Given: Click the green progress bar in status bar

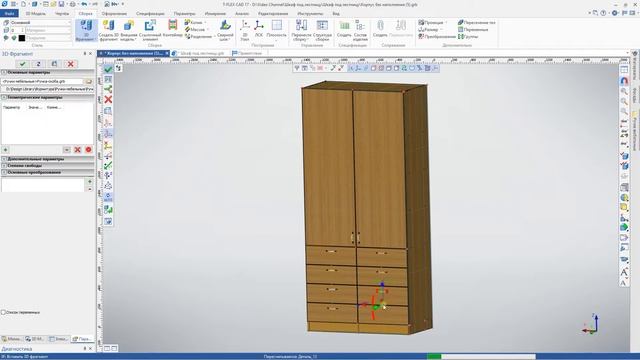Looking at the screenshot, I should 434,356.
